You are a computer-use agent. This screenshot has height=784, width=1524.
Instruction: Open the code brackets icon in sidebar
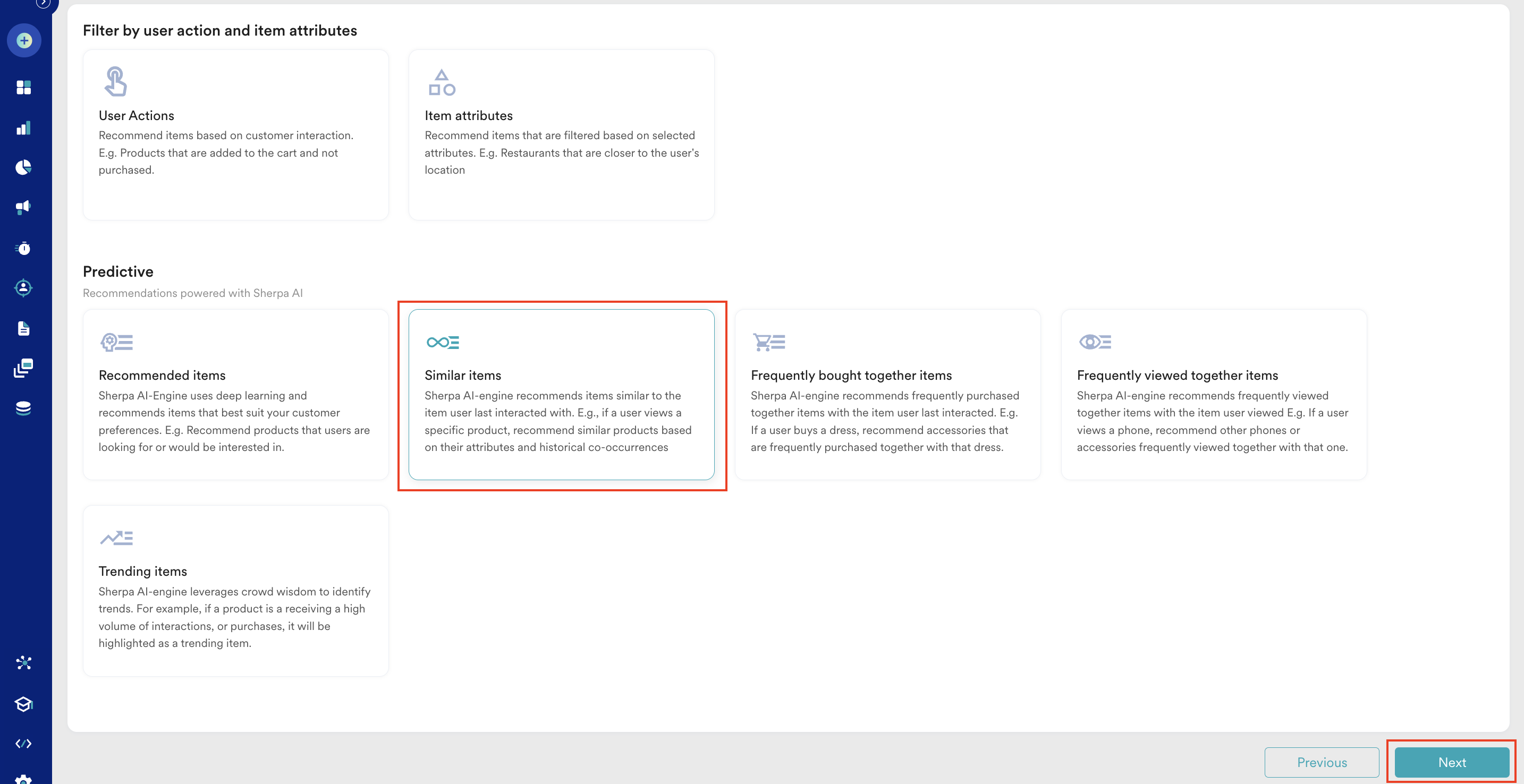[x=24, y=743]
